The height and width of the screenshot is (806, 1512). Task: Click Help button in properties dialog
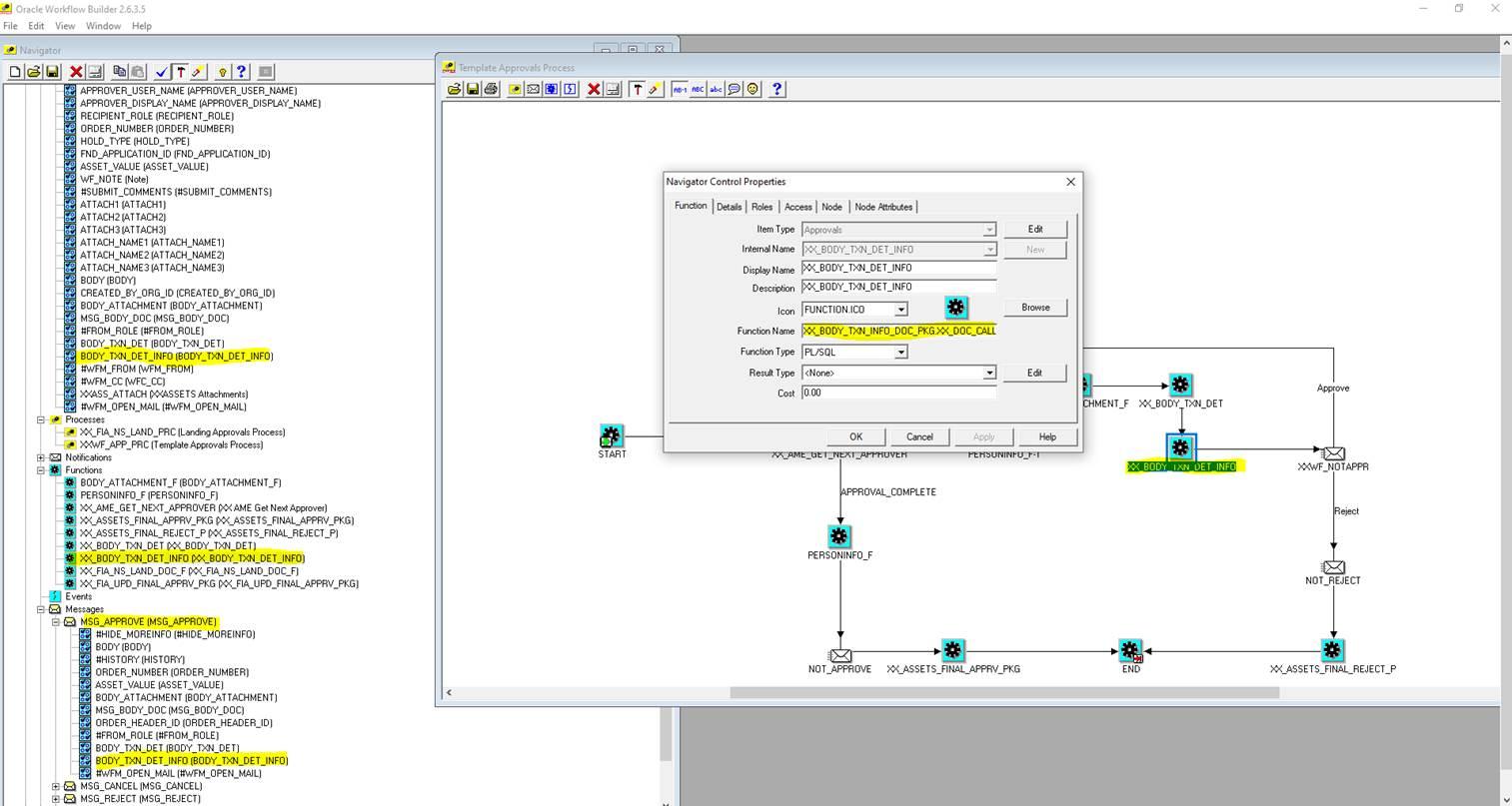point(1047,436)
